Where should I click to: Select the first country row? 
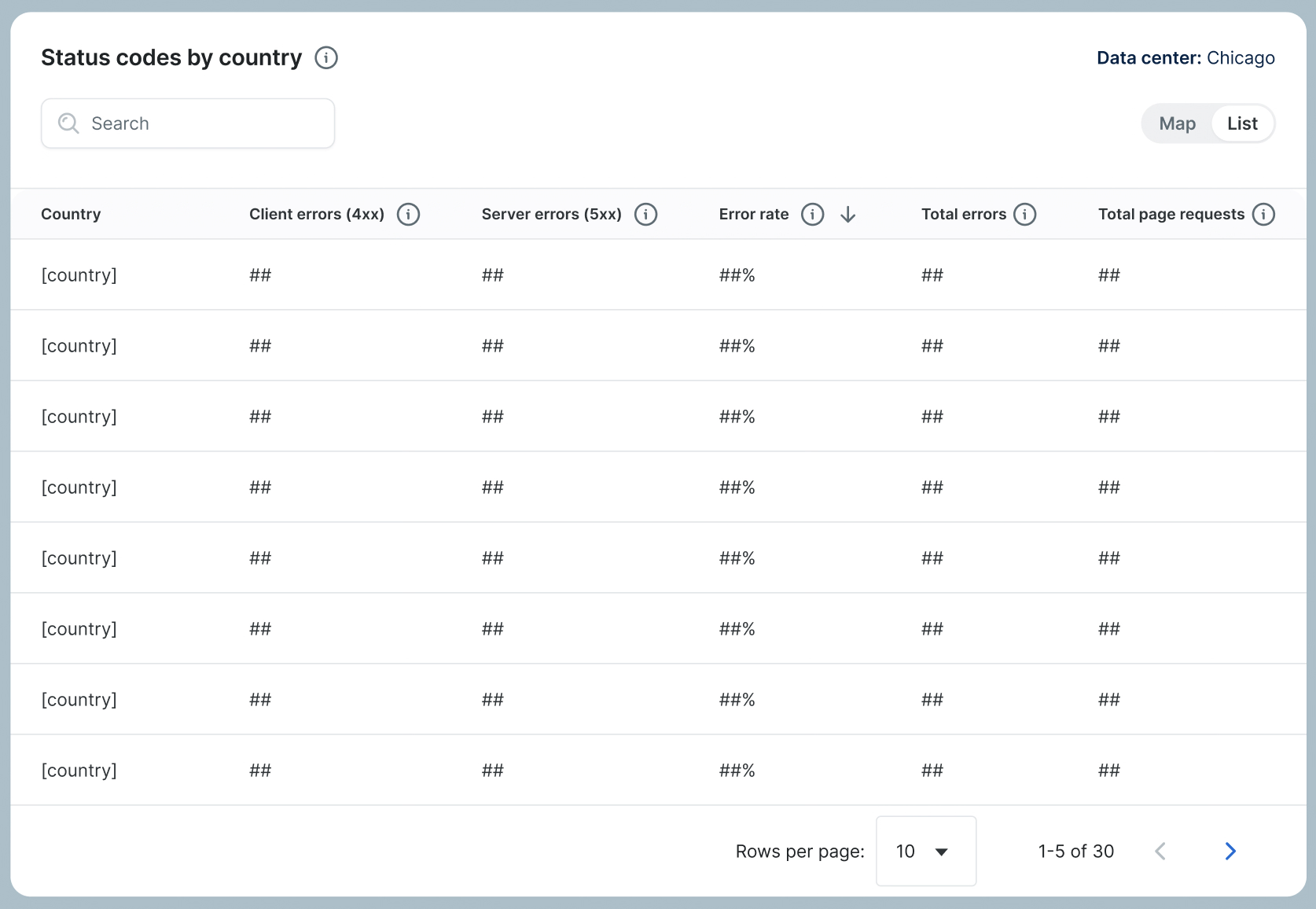coord(79,275)
